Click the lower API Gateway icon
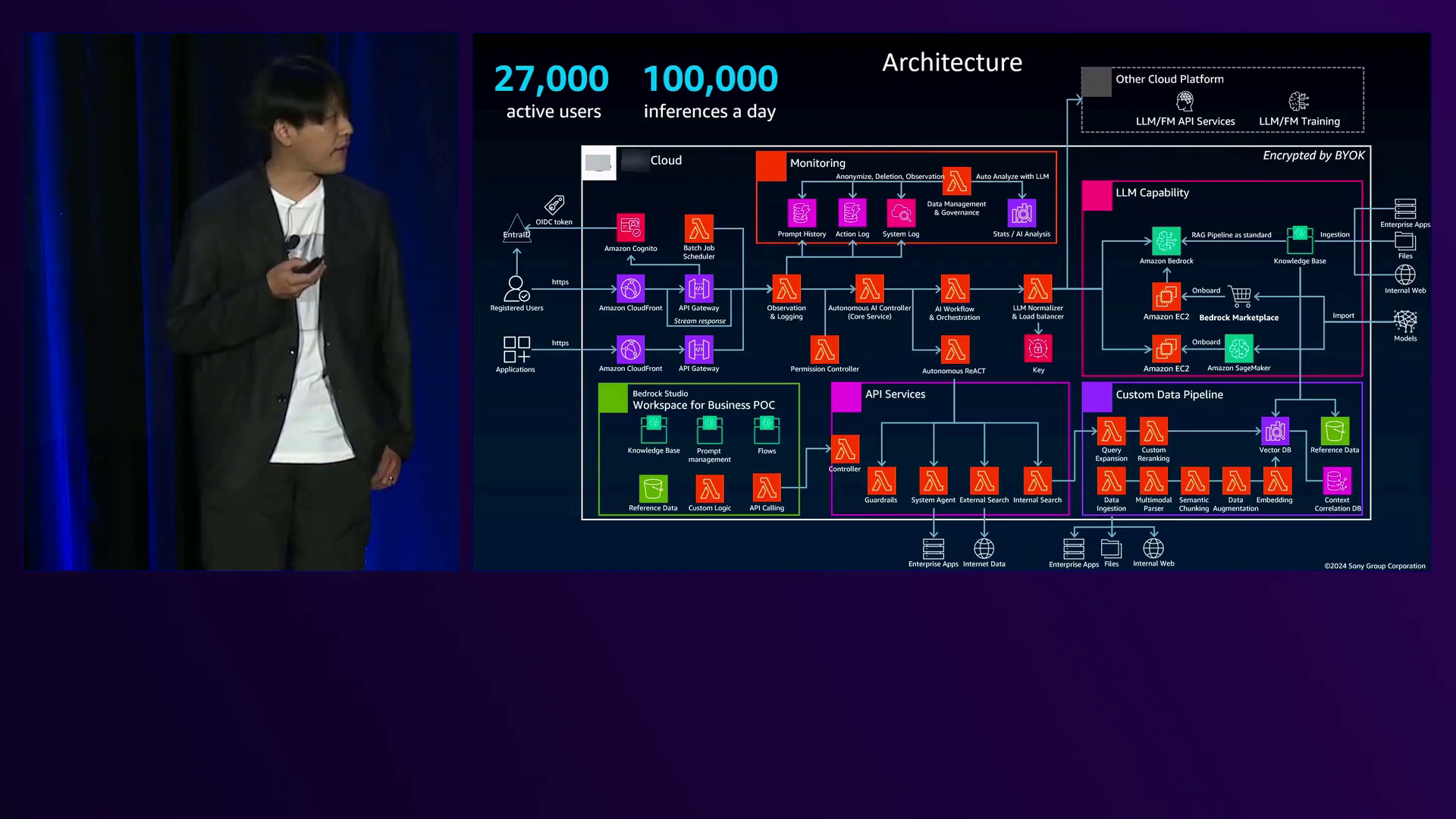 pyautogui.click(x=698, y=350)
